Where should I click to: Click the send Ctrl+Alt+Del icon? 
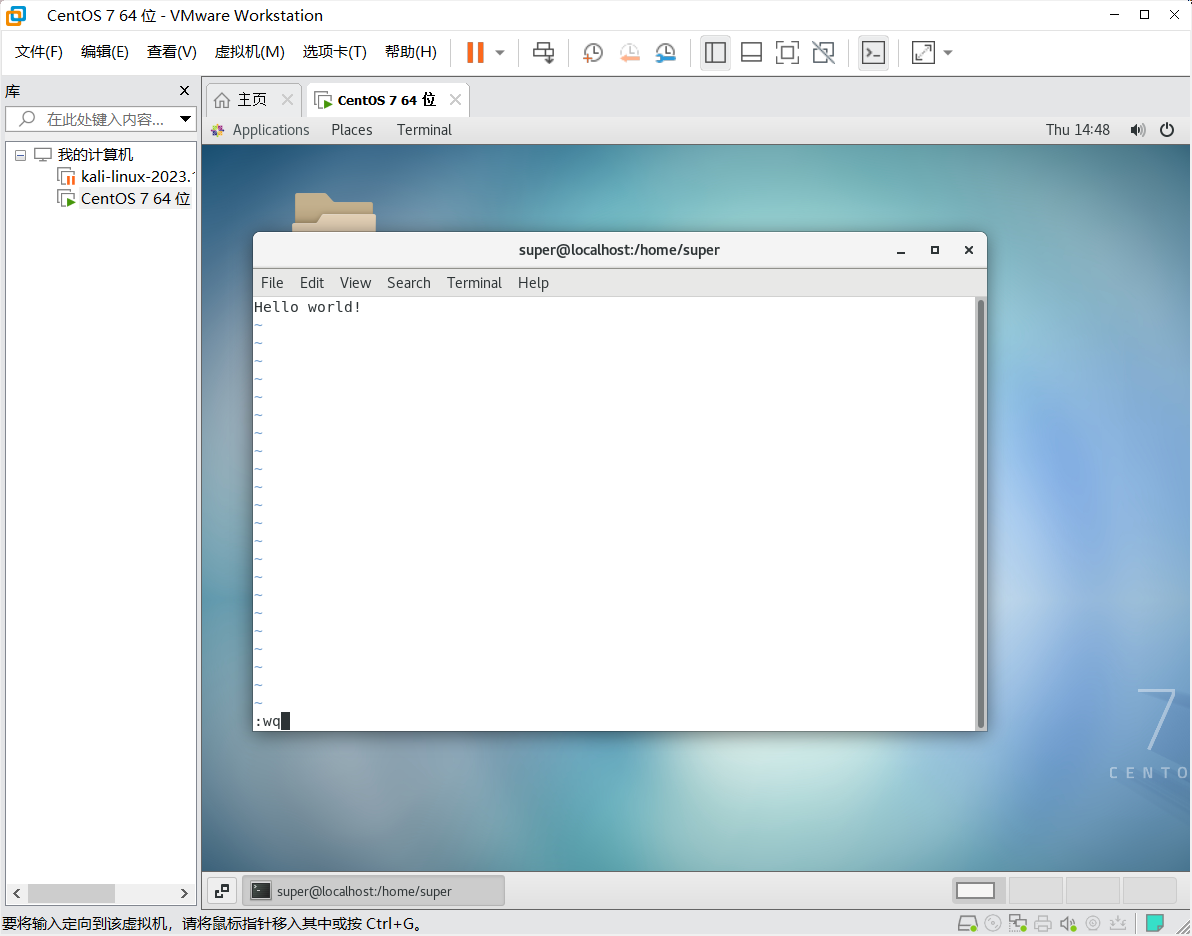point(543,52)
